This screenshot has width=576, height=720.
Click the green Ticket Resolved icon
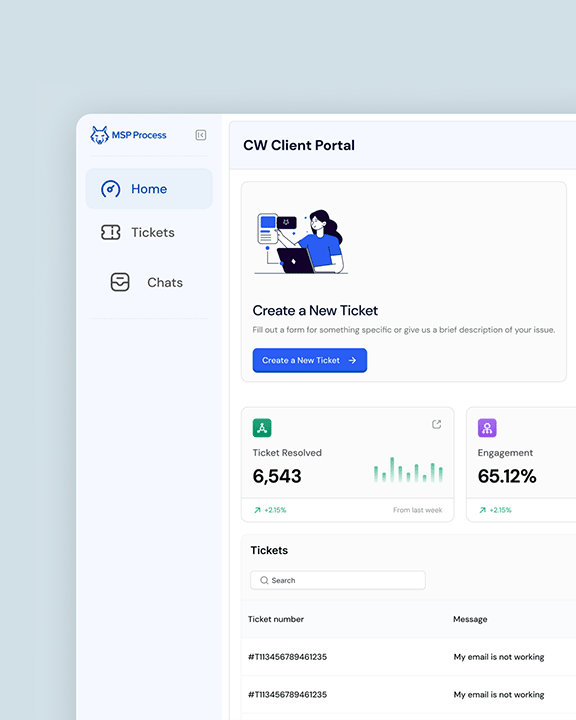coord(262,428)
